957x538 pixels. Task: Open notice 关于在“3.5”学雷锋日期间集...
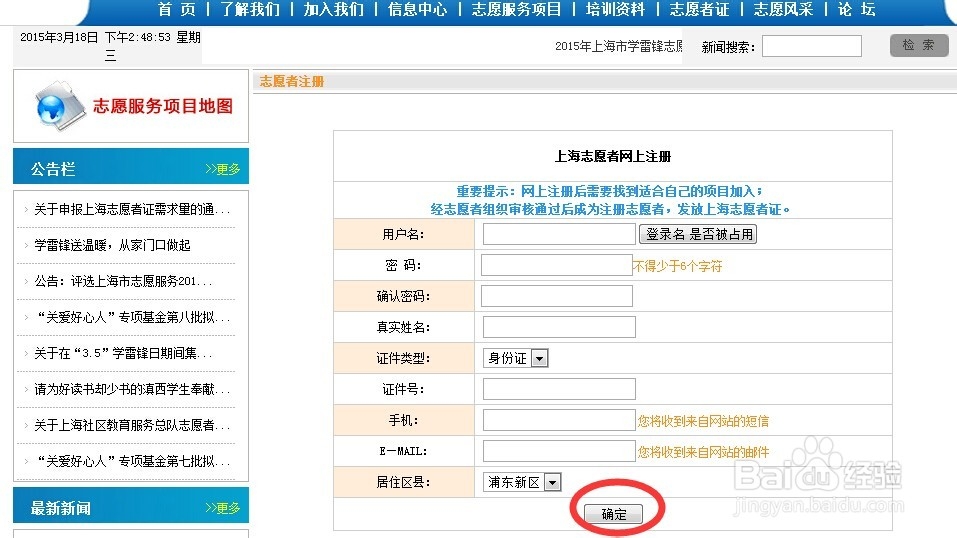click(x=123, y=354)
